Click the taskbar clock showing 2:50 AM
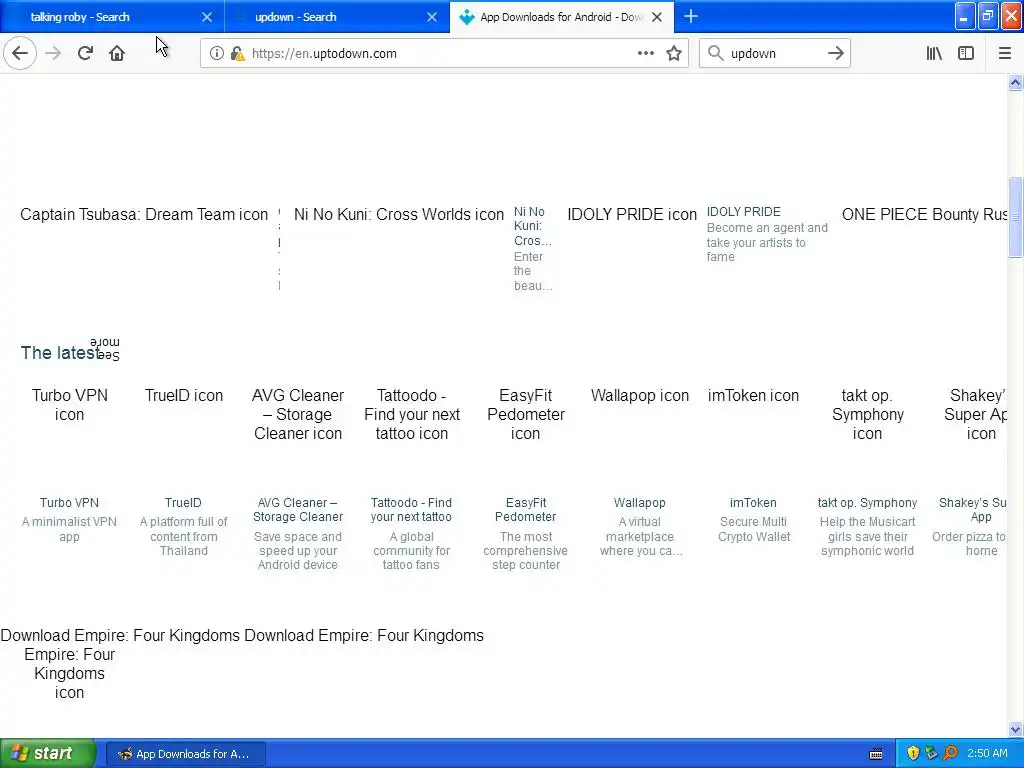 pyautogui.click(x=987, y=753)
